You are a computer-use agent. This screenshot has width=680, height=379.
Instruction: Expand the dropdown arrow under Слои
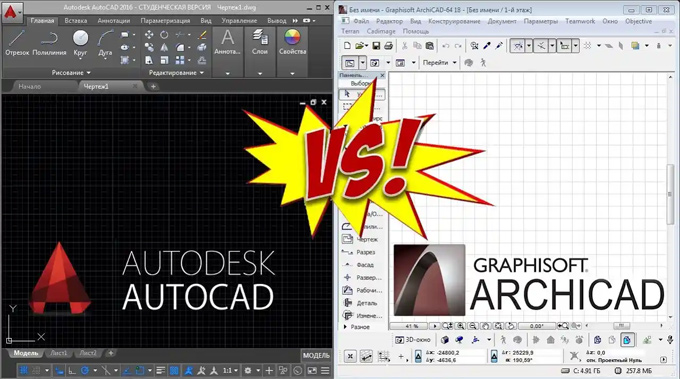coord(260,74)
